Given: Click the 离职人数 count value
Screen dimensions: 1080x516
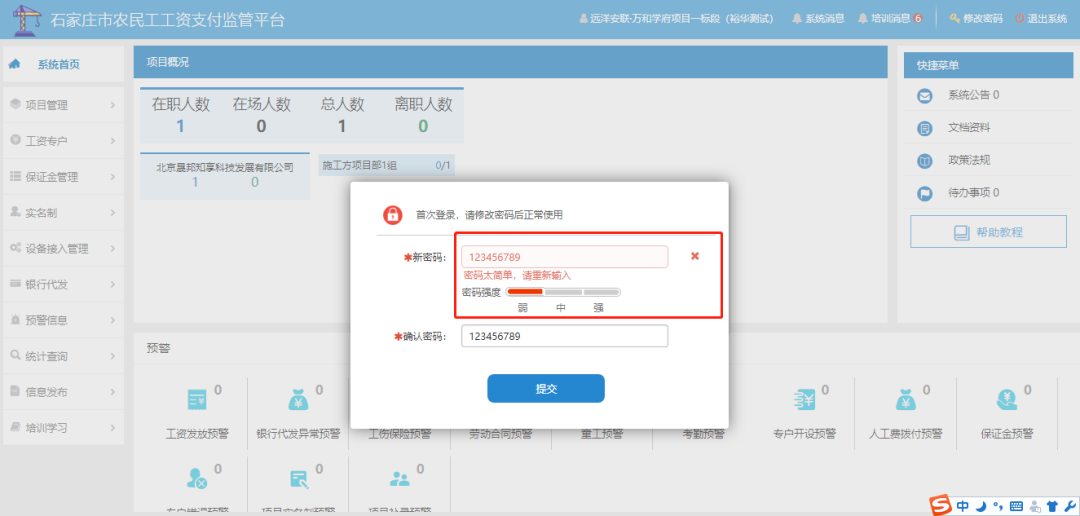Looking at the screenshot, I should (x=423, y=126).
